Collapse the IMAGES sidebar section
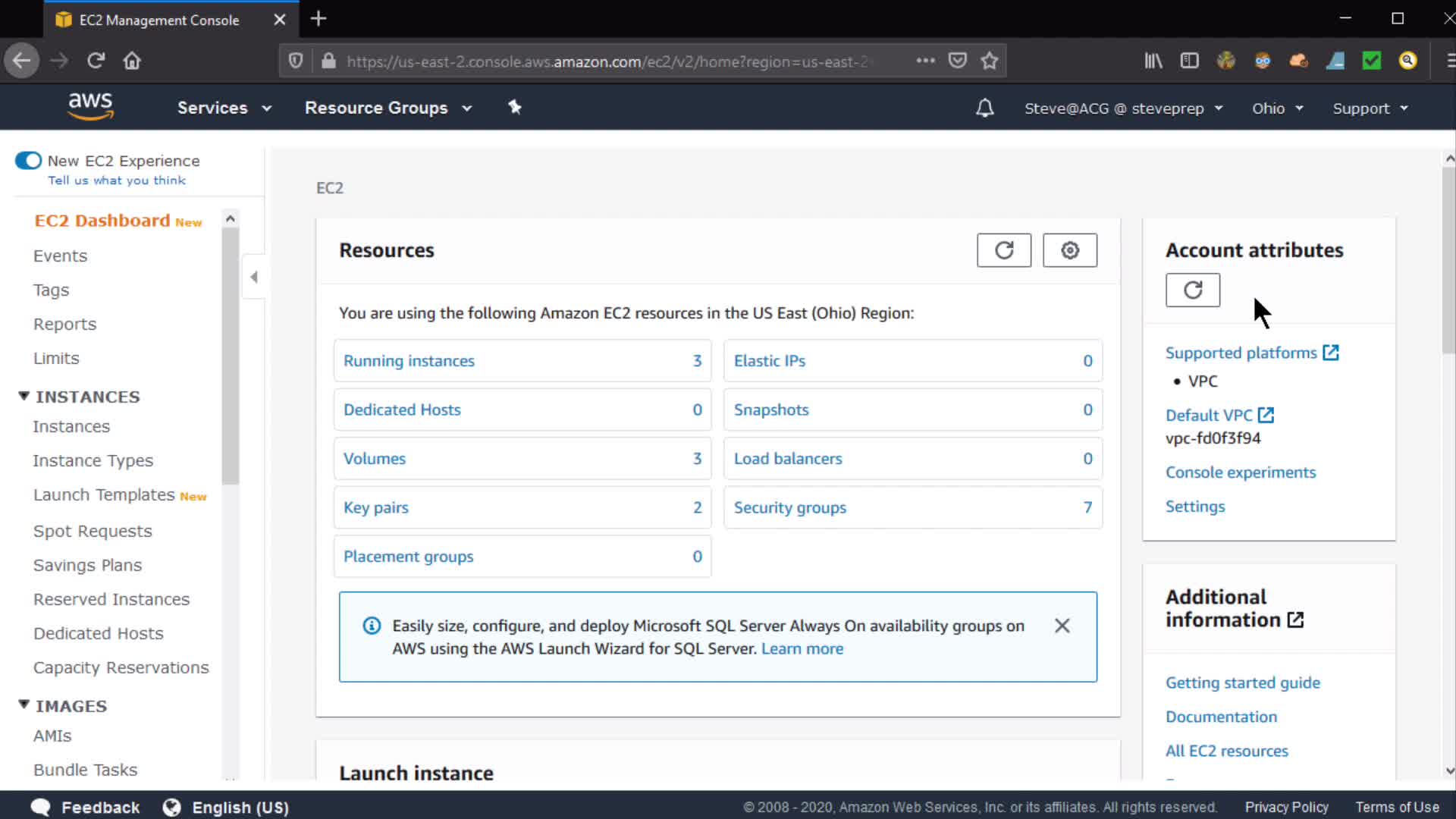1456x819 pixels. [24, 705]
